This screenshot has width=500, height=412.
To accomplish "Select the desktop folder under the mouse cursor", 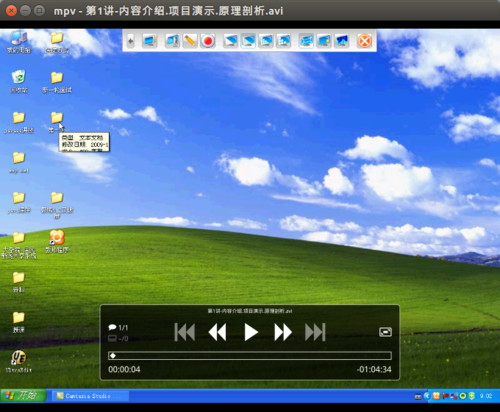I will click(x=57, y=122).
